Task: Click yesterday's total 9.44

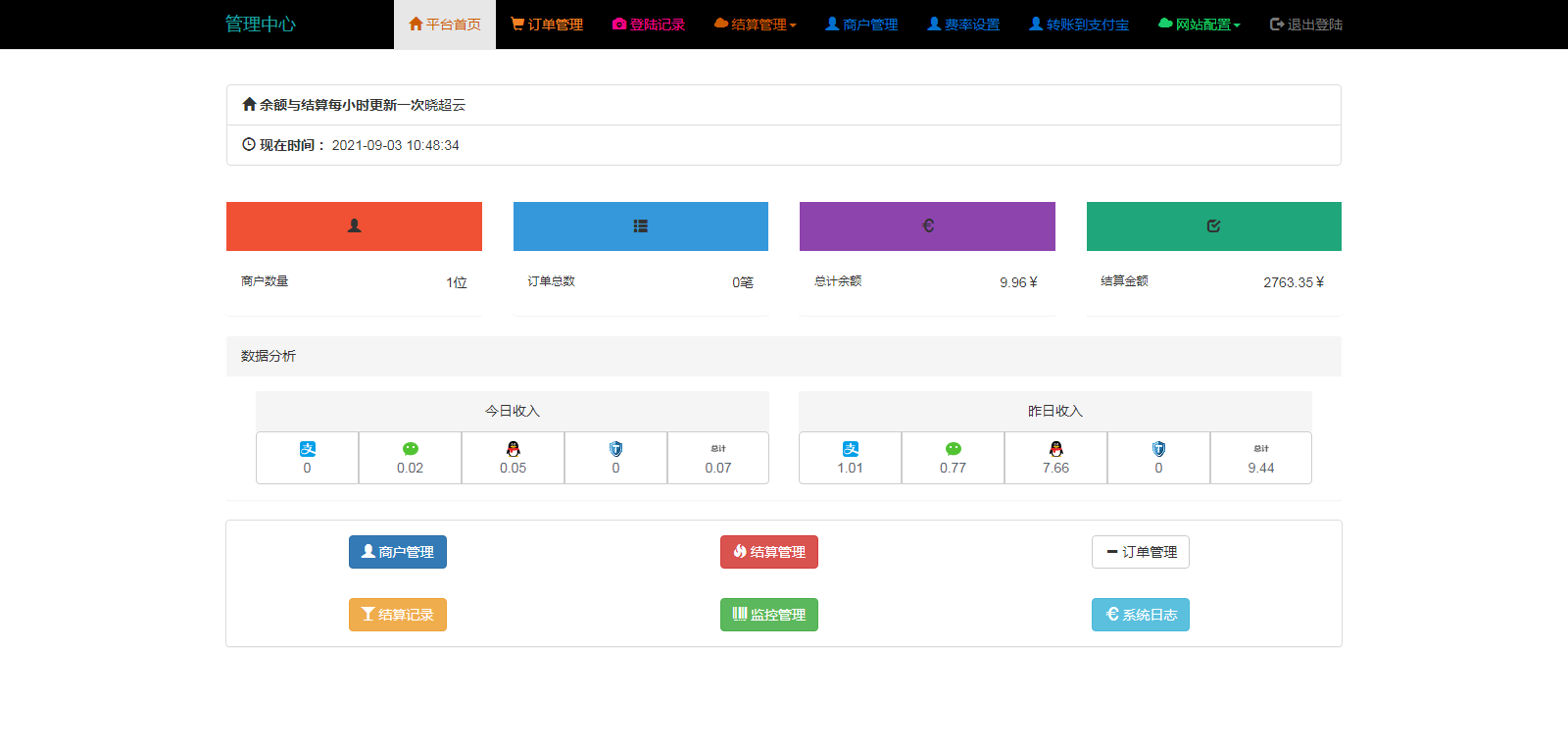Action: 1261,468
